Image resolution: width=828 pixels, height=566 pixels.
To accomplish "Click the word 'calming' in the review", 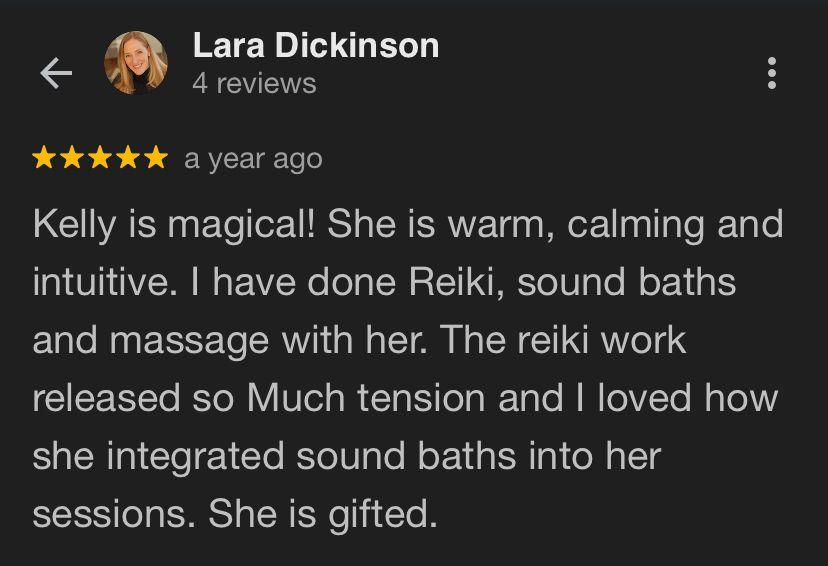I will point(636,225).
